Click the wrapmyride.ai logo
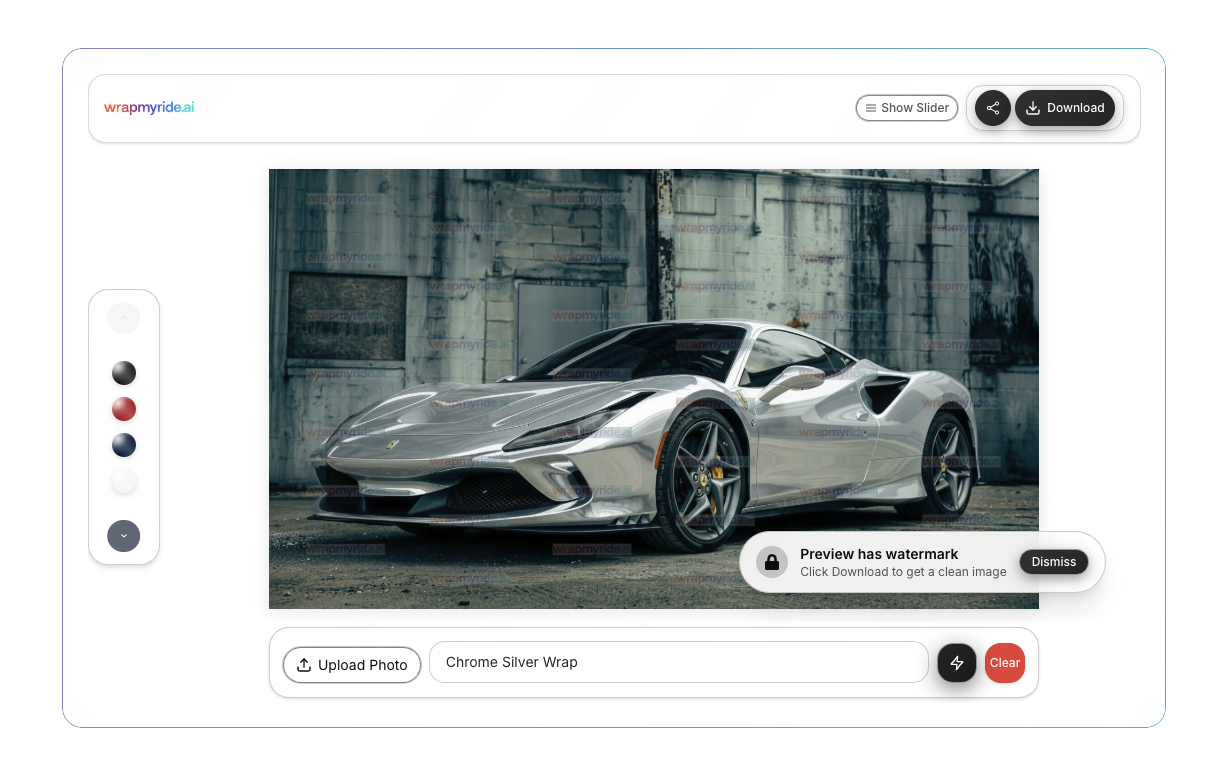The height and width of the screenshot is (778, 1211). click(148, 107)
